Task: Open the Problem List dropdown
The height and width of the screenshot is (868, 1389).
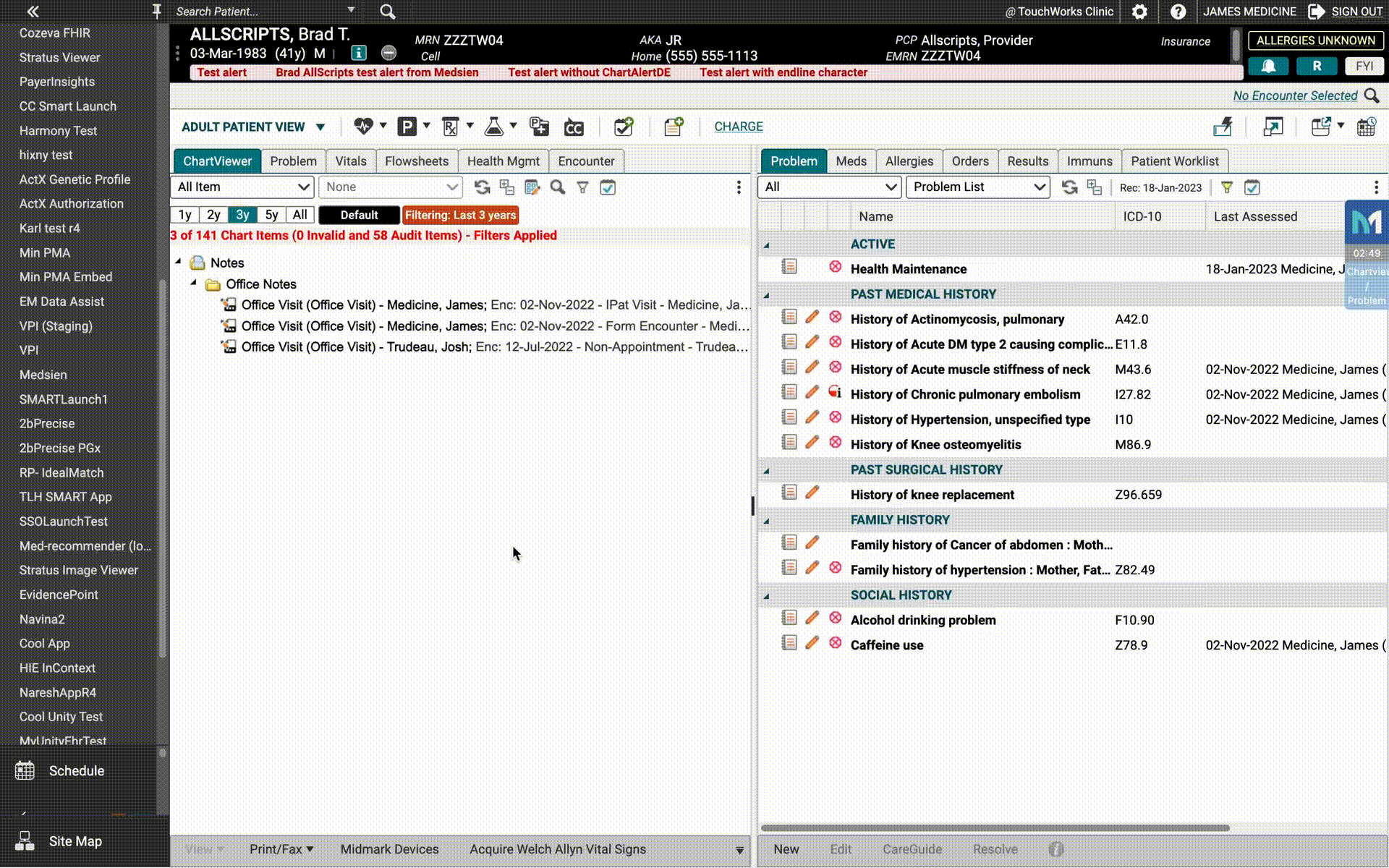Action: (x=977, y=187)
